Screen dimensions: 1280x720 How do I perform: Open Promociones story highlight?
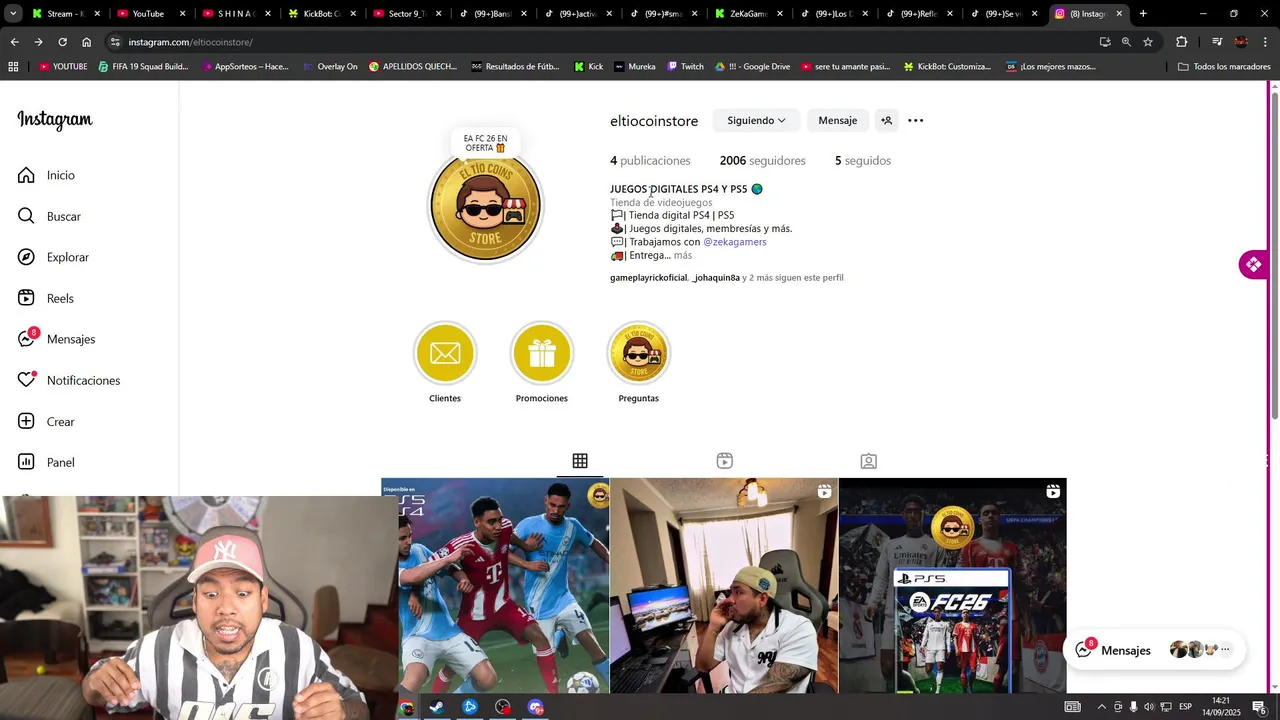(542, 353)
